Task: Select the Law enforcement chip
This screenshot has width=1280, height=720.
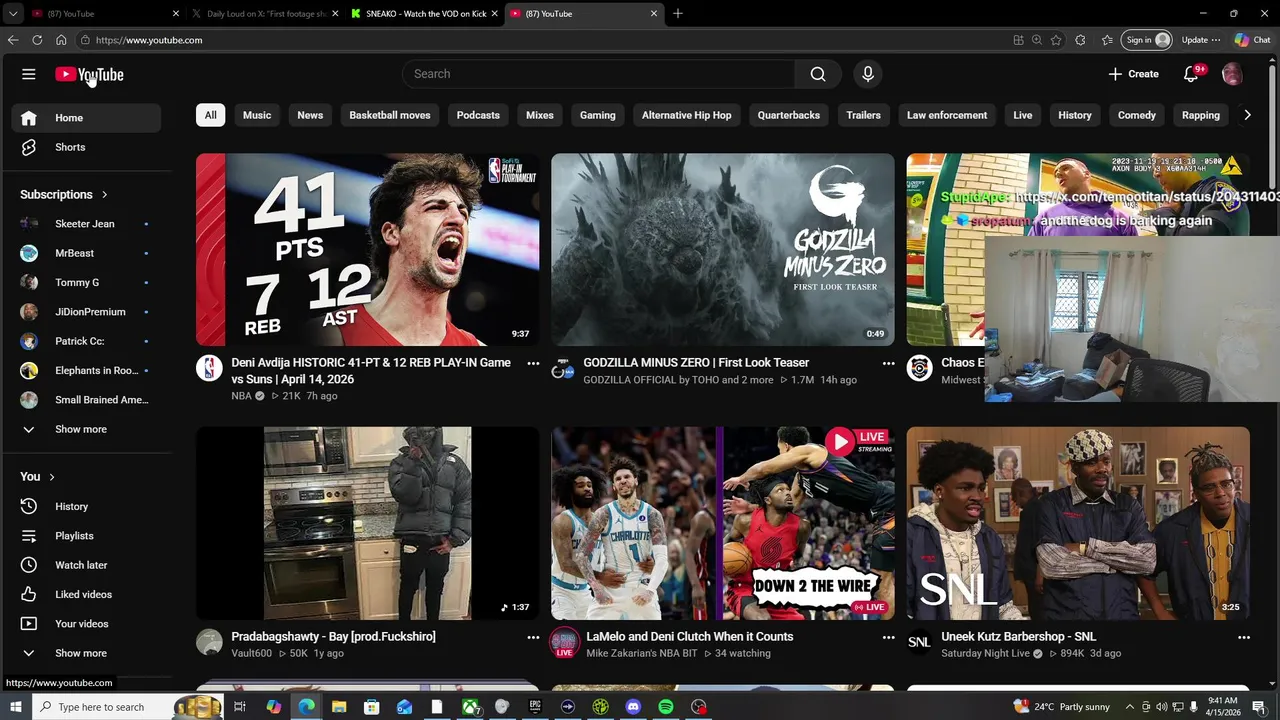Action: [947, 115]
